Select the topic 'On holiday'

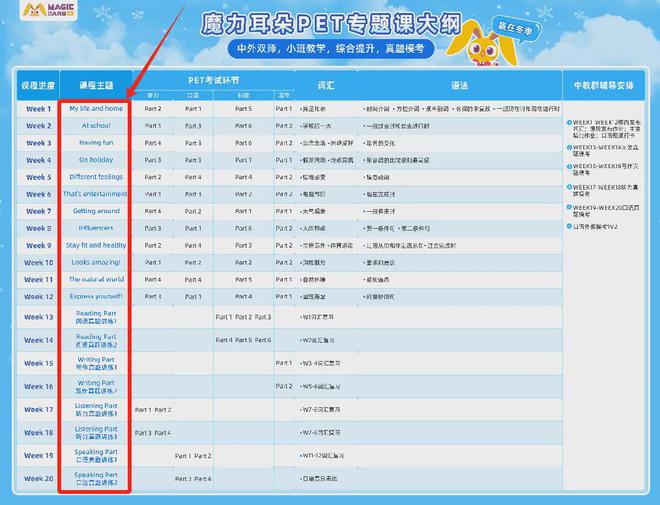96,160
